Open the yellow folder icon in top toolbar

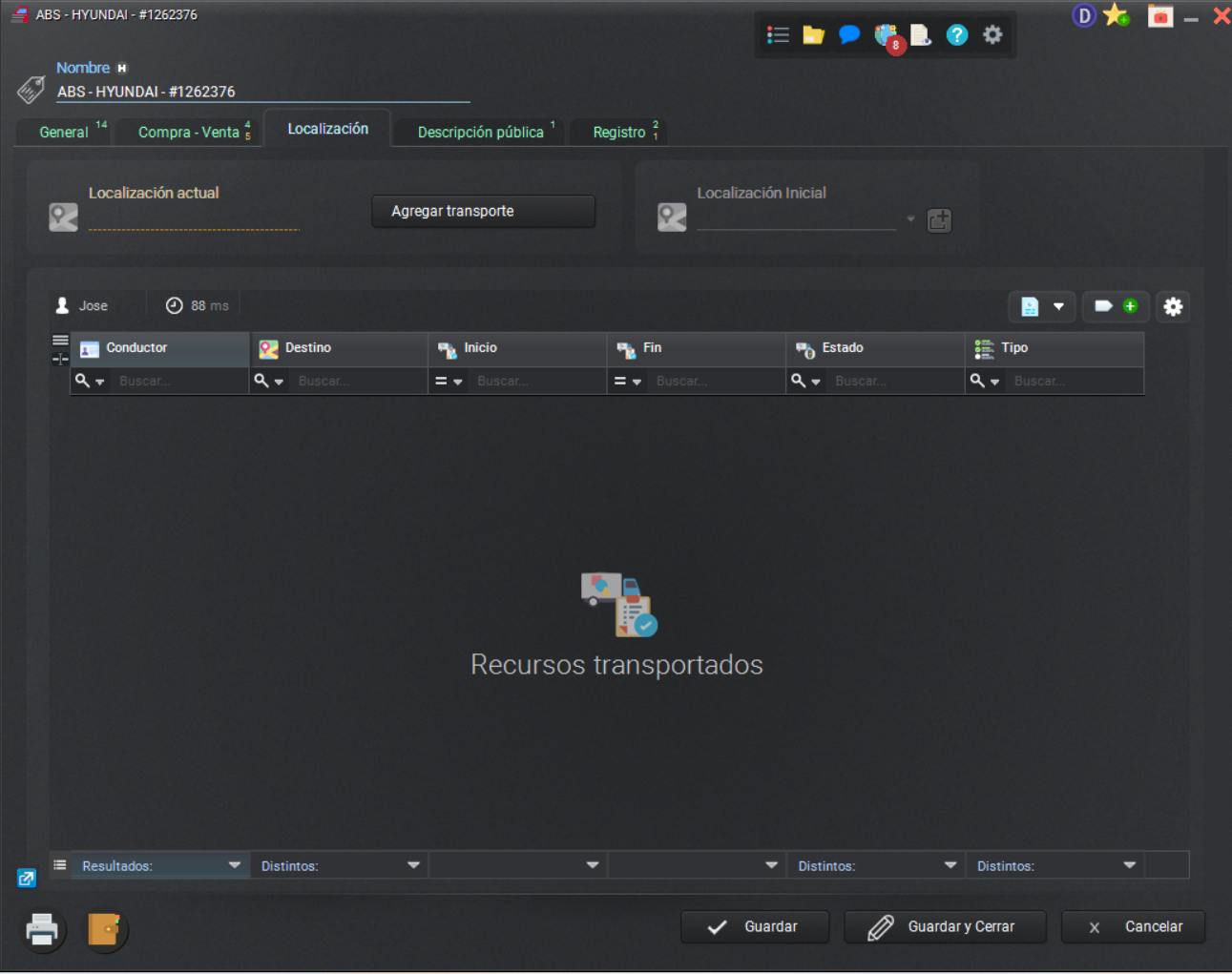813,34
